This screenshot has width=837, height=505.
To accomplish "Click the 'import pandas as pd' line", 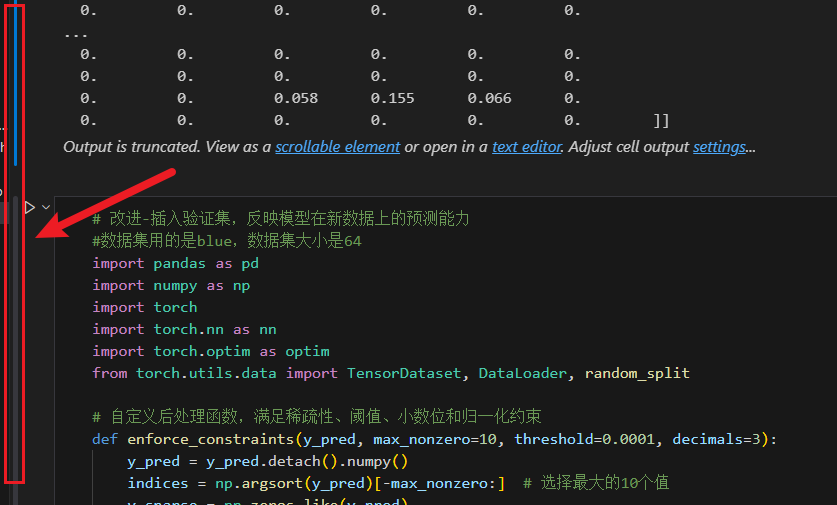I will (176, 263).
